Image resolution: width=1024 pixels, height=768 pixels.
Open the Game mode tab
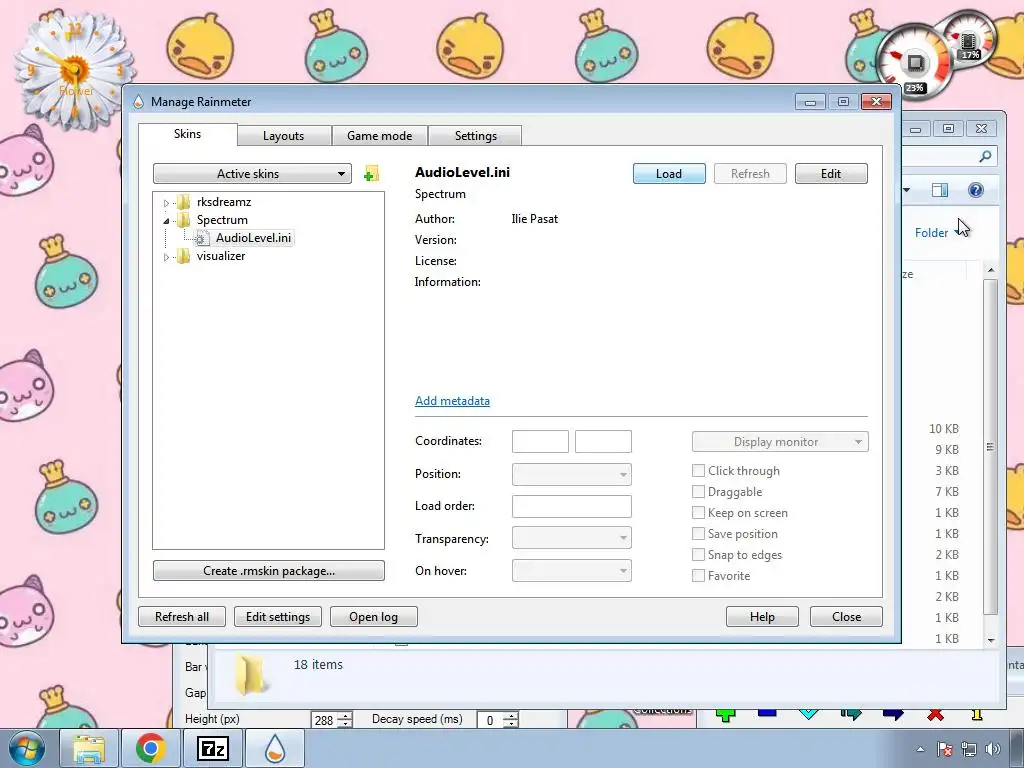[379, 136]
